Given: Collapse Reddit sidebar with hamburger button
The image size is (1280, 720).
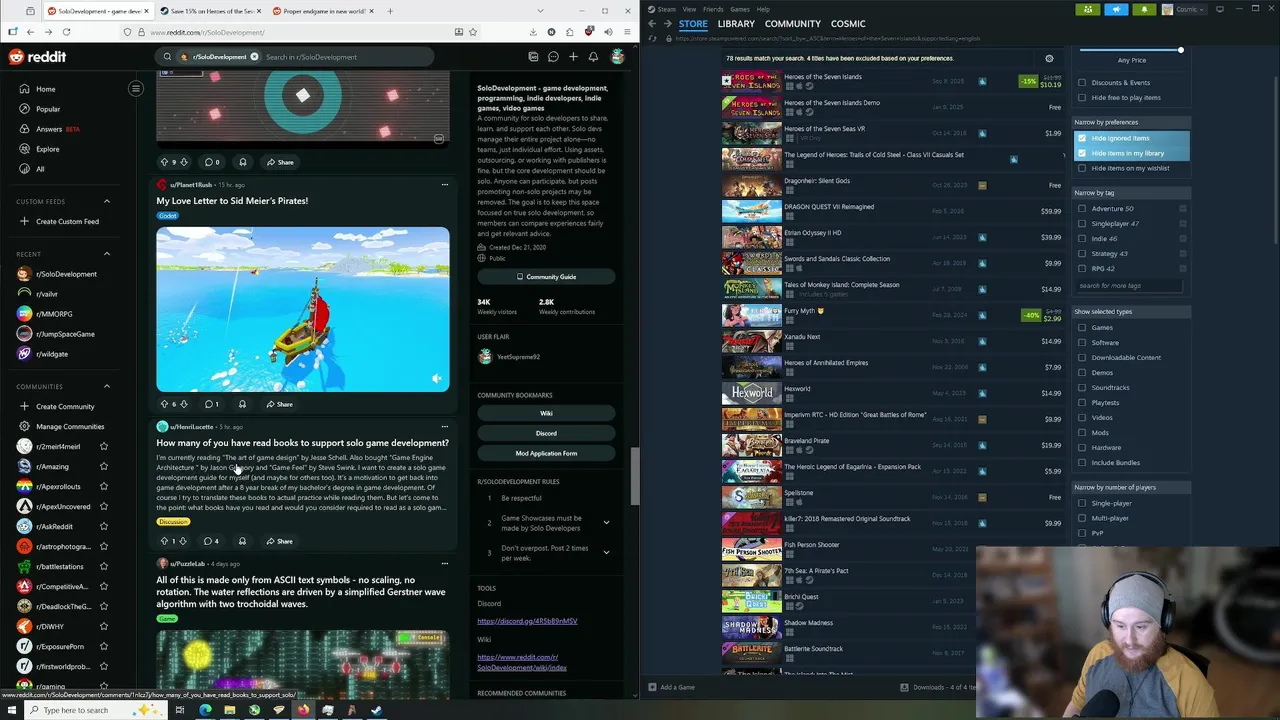Looking at the screenshot, I should [x=136, y=89].
